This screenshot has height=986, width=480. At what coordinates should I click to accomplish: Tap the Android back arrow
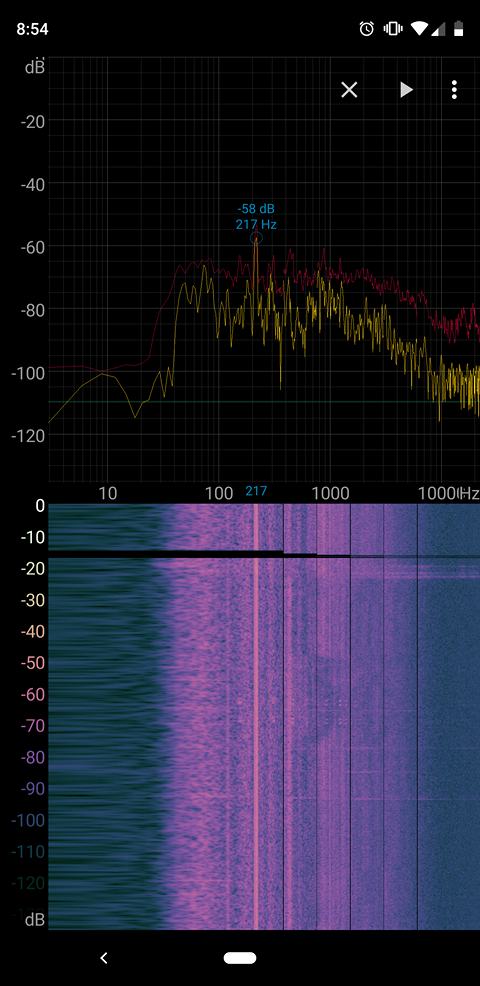104,958
